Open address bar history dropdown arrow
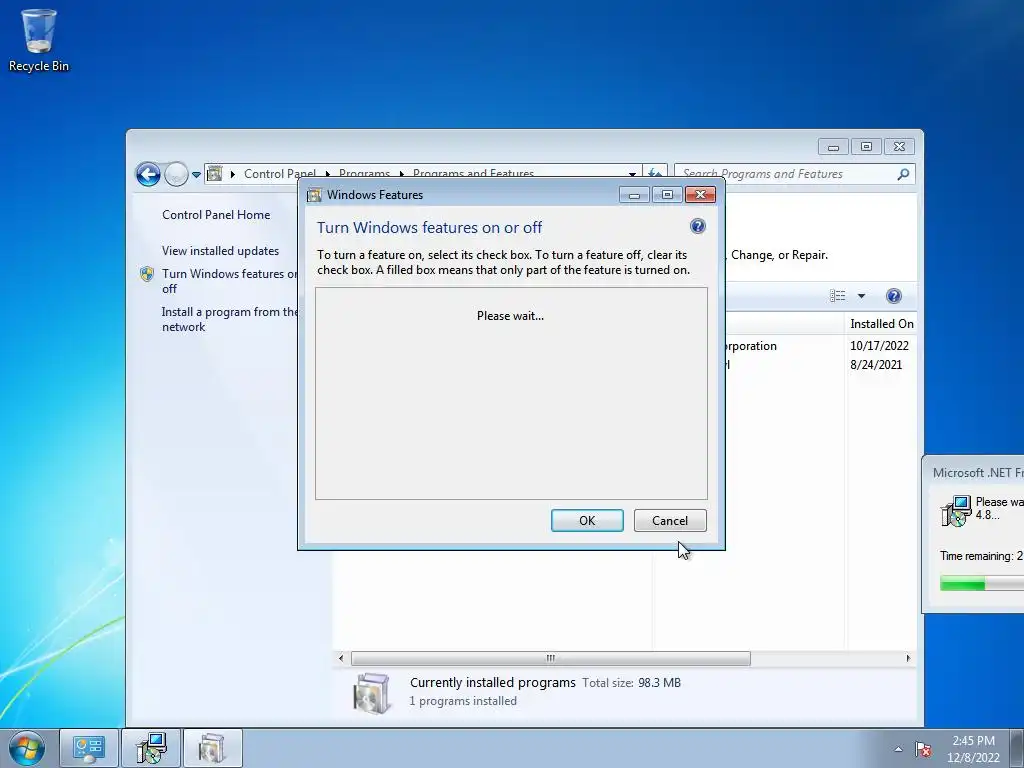This screenshot has height=768, width=1024. coord(632,174)
